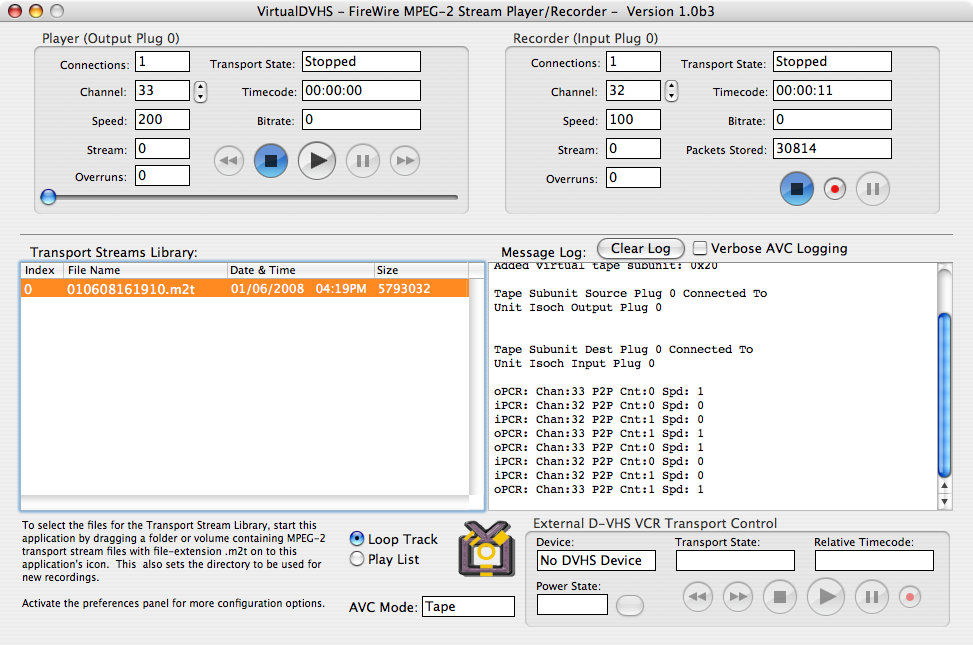Click the Clear Log button
This screenshot has height=645, width=973.
pos(640,248)
